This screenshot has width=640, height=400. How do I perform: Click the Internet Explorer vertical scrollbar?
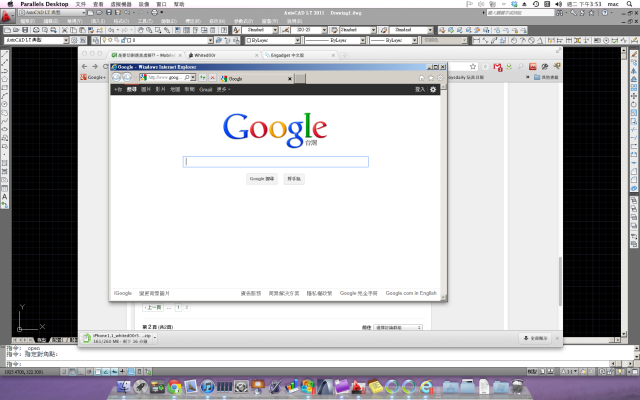point(443,192)
